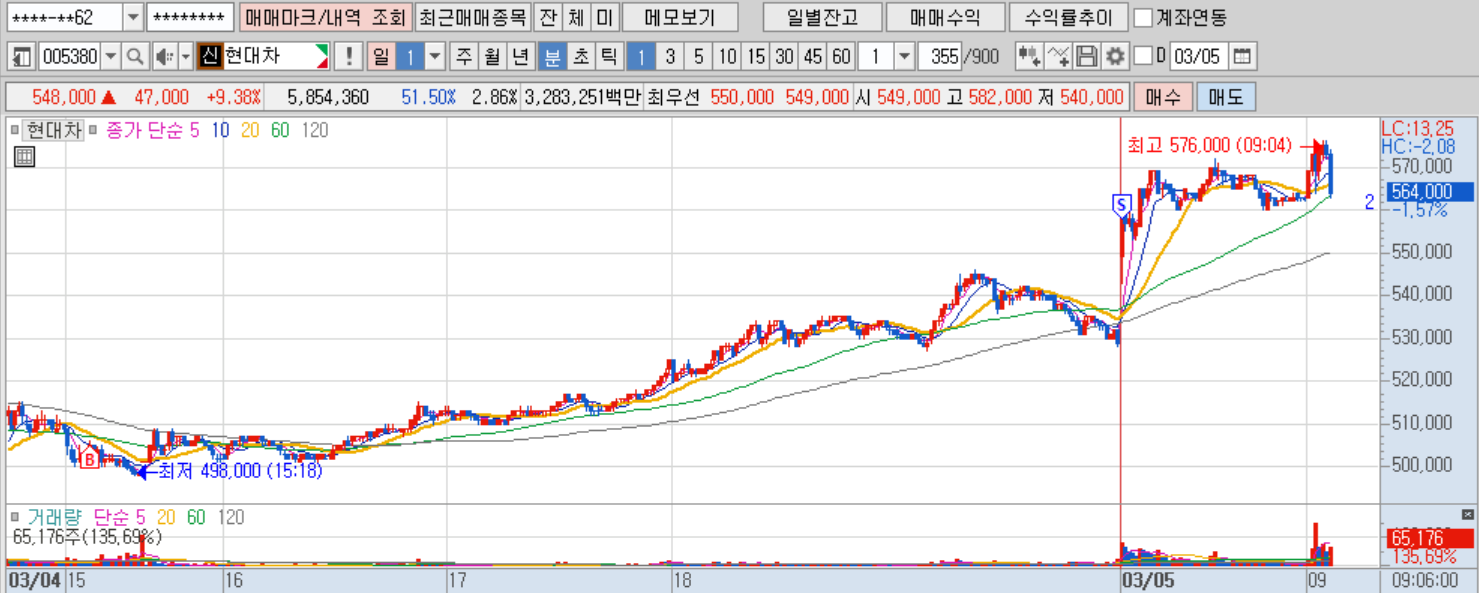Open chart settings gear icon
Viewport: 1479px width, 593px height.
click(1114, 56)
